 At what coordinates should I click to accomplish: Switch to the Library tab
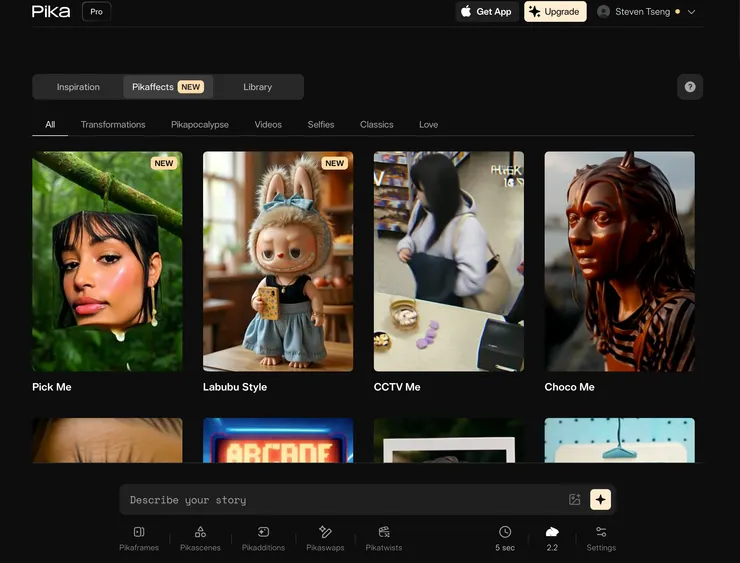(257, 87)
